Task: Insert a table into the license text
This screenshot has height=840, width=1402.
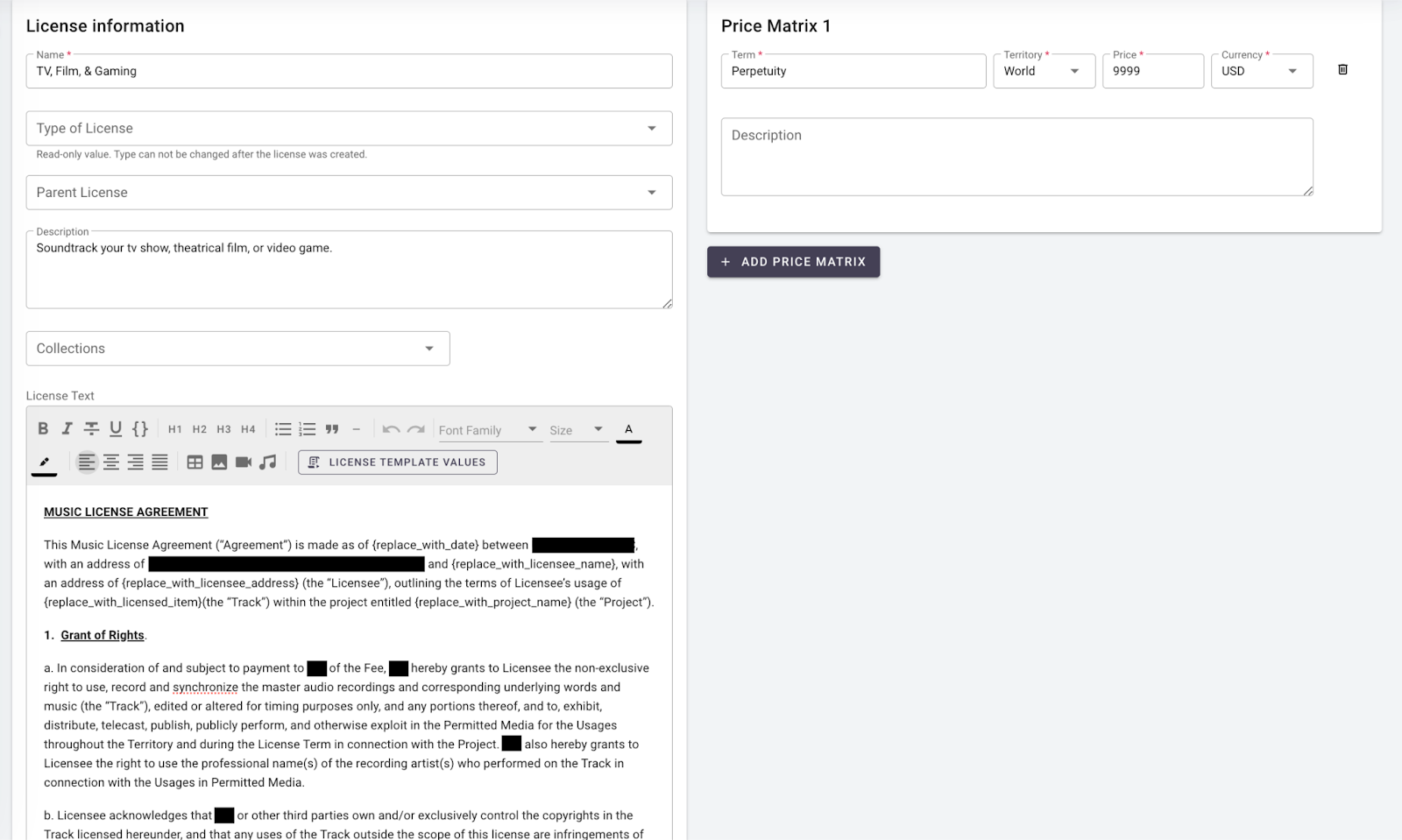Action: pos(195,462)
